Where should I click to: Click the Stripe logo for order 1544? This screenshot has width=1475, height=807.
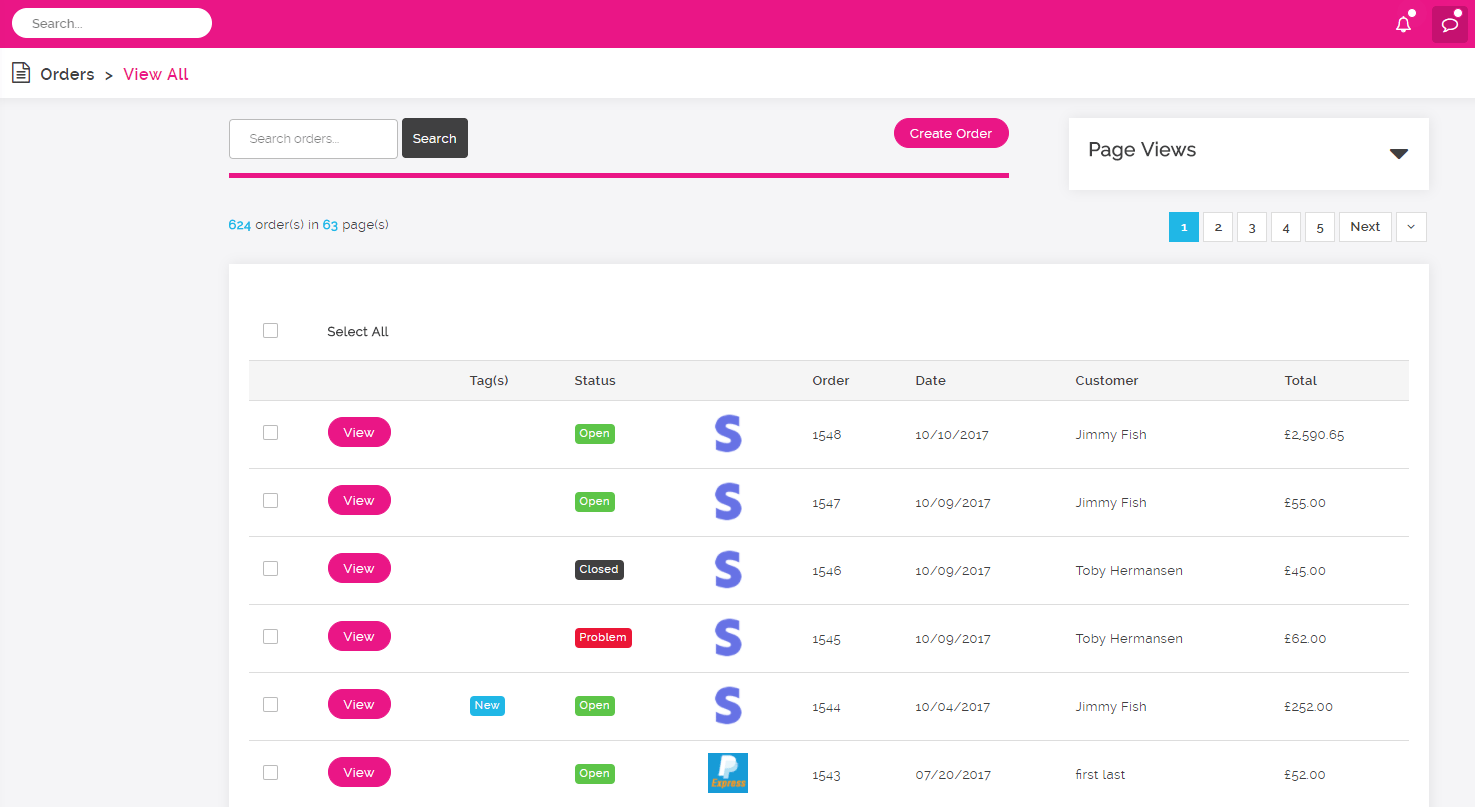(x=728, y=706)
